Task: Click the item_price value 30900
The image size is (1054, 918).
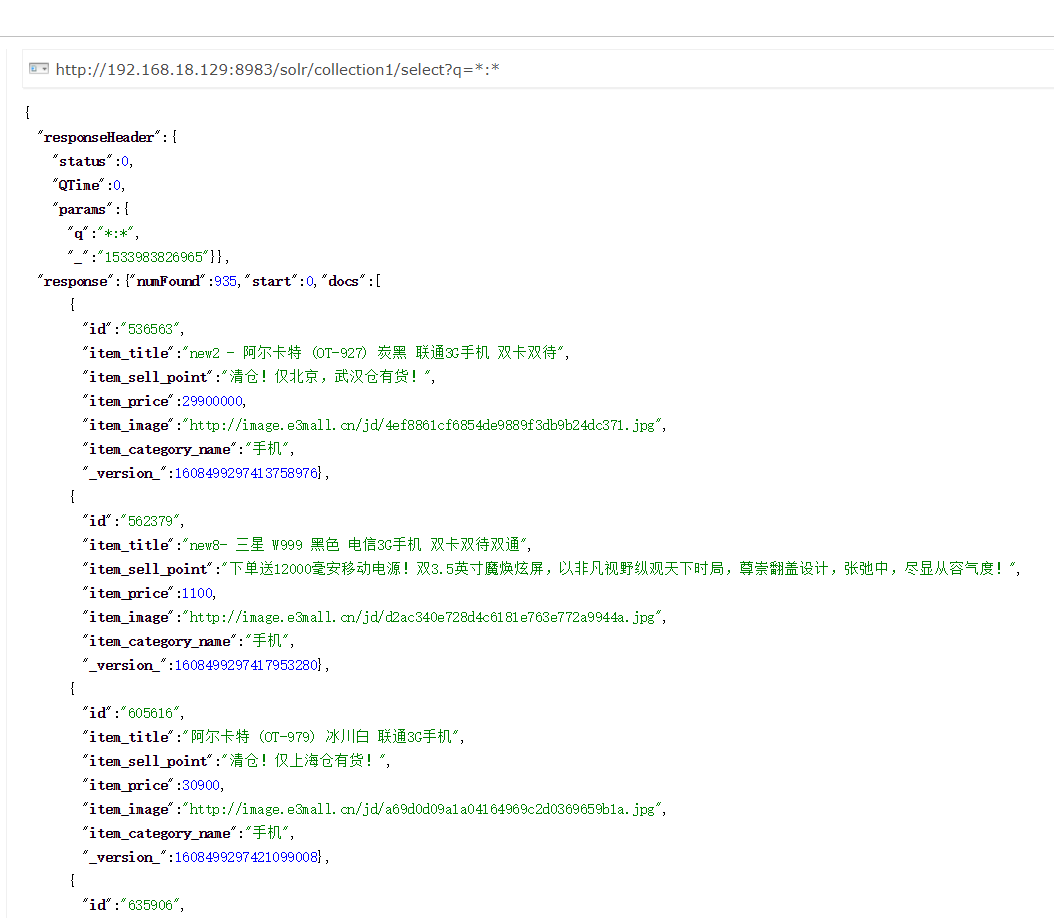Action: click(x=201, y=785)
